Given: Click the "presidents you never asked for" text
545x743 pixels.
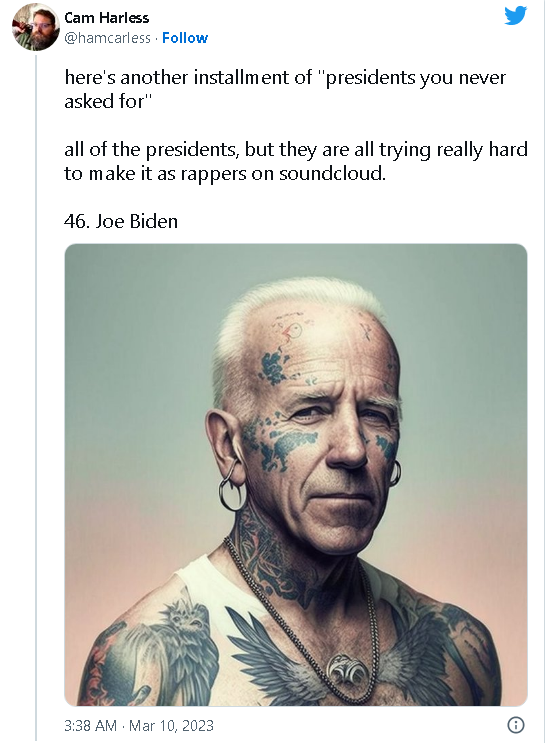Looking at the screenshot, I should click(285, 89).
